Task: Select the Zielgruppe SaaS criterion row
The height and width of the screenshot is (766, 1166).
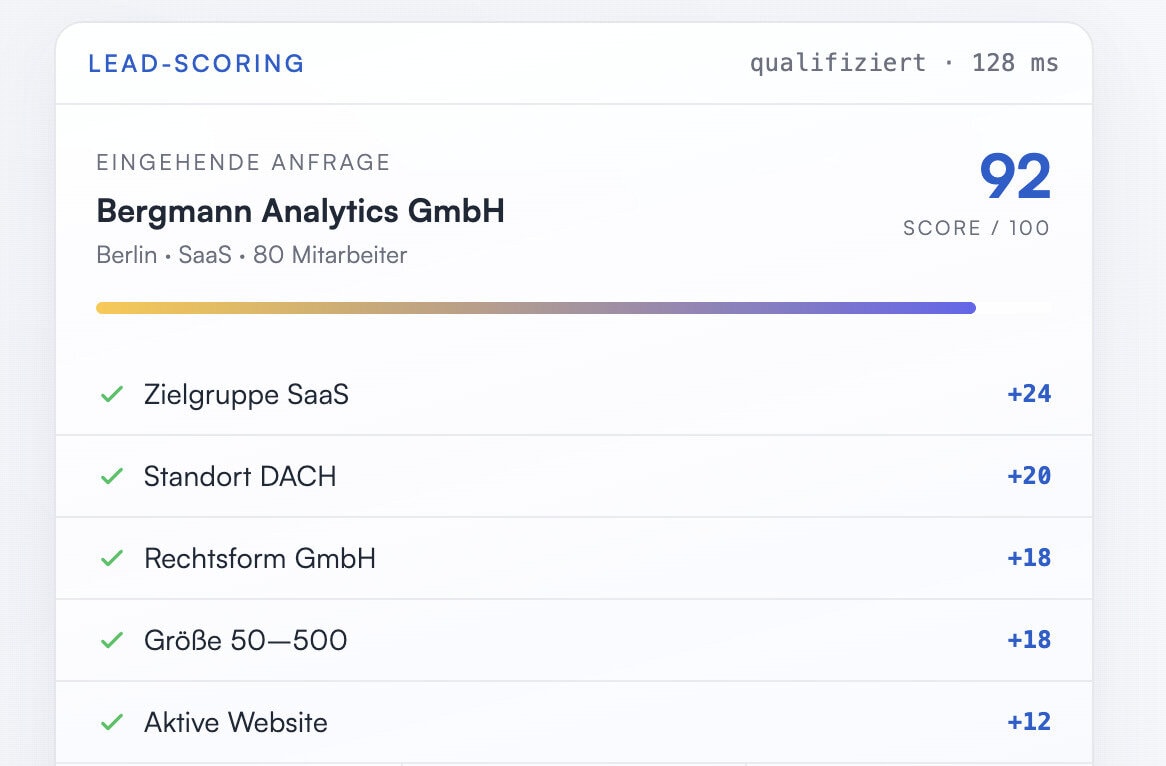Action: (x=574, y=394)
